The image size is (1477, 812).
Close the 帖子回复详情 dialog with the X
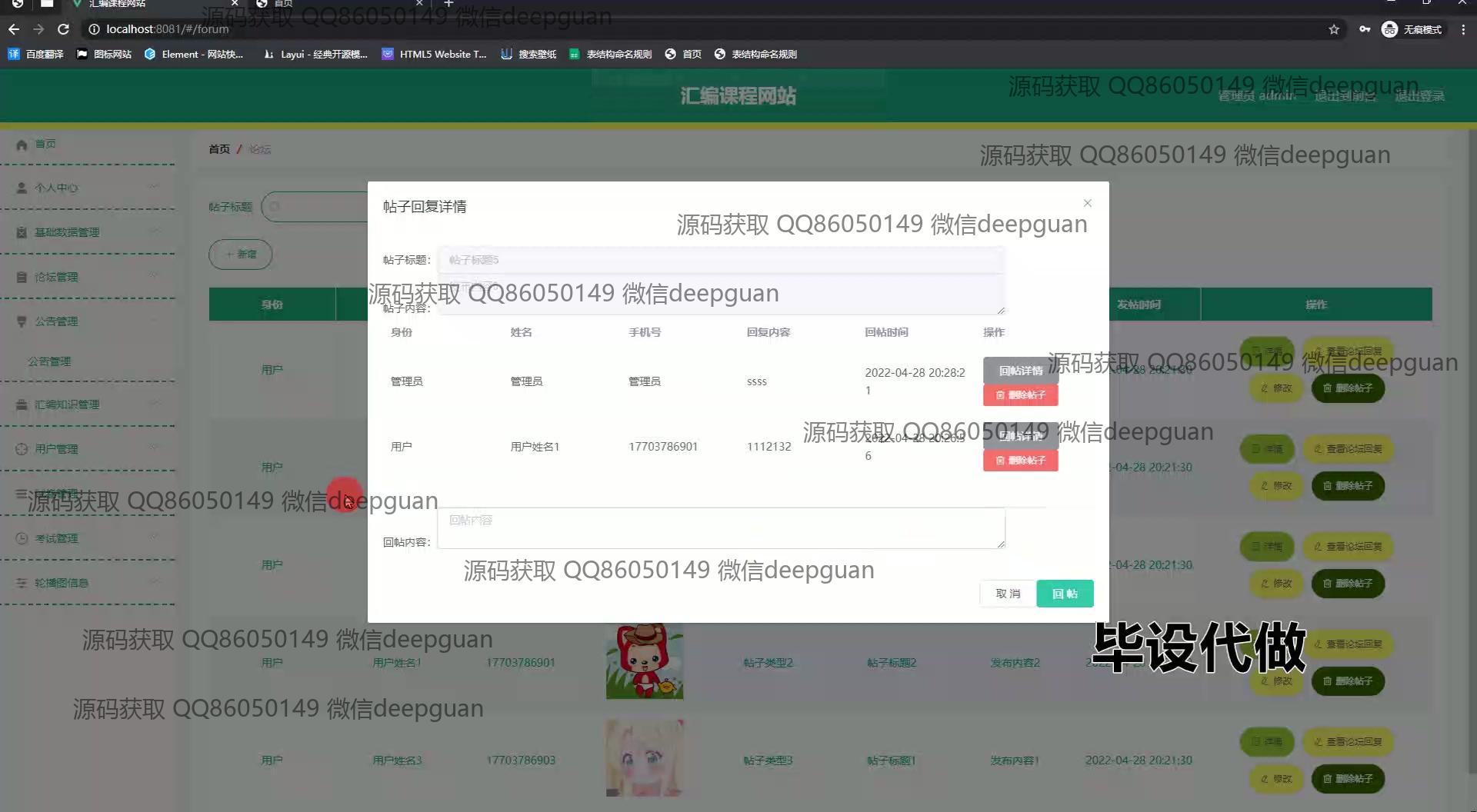[x=1087, y=203]
